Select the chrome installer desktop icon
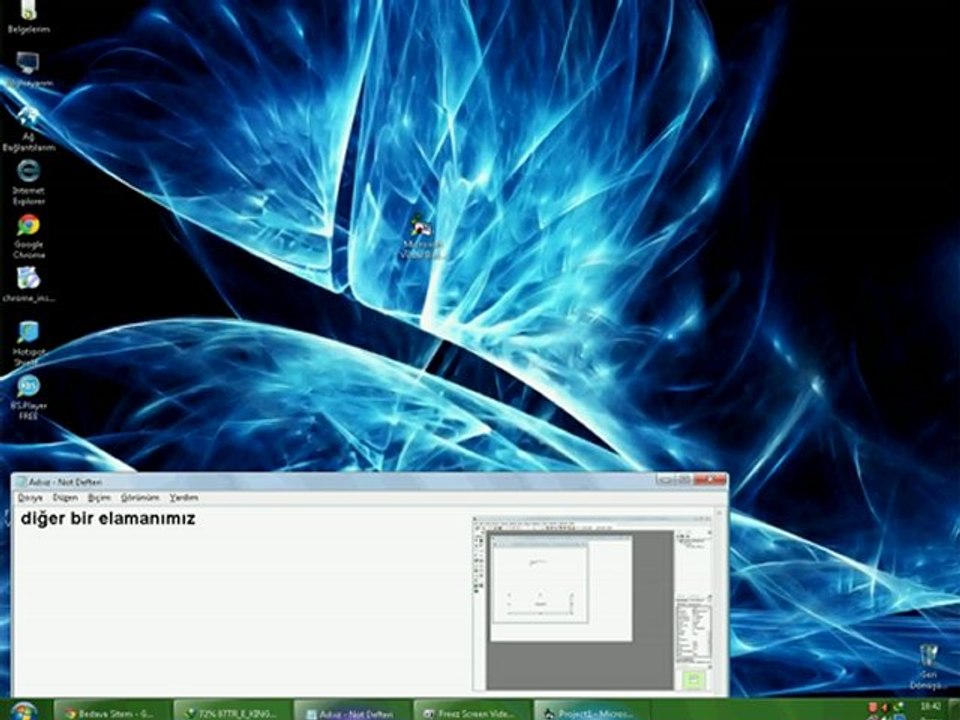Viewport: 960px width, 720px height. coord(28,285)
